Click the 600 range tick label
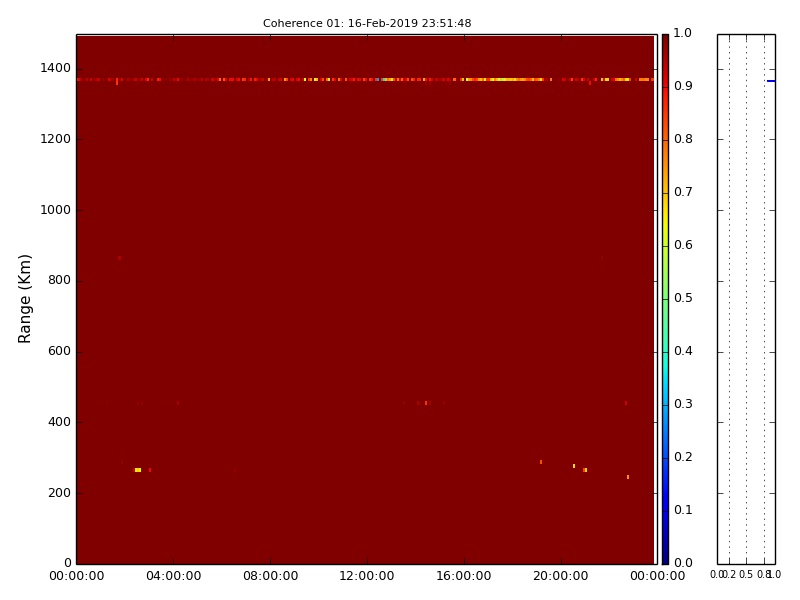The image size is (800, 600). 59,351
